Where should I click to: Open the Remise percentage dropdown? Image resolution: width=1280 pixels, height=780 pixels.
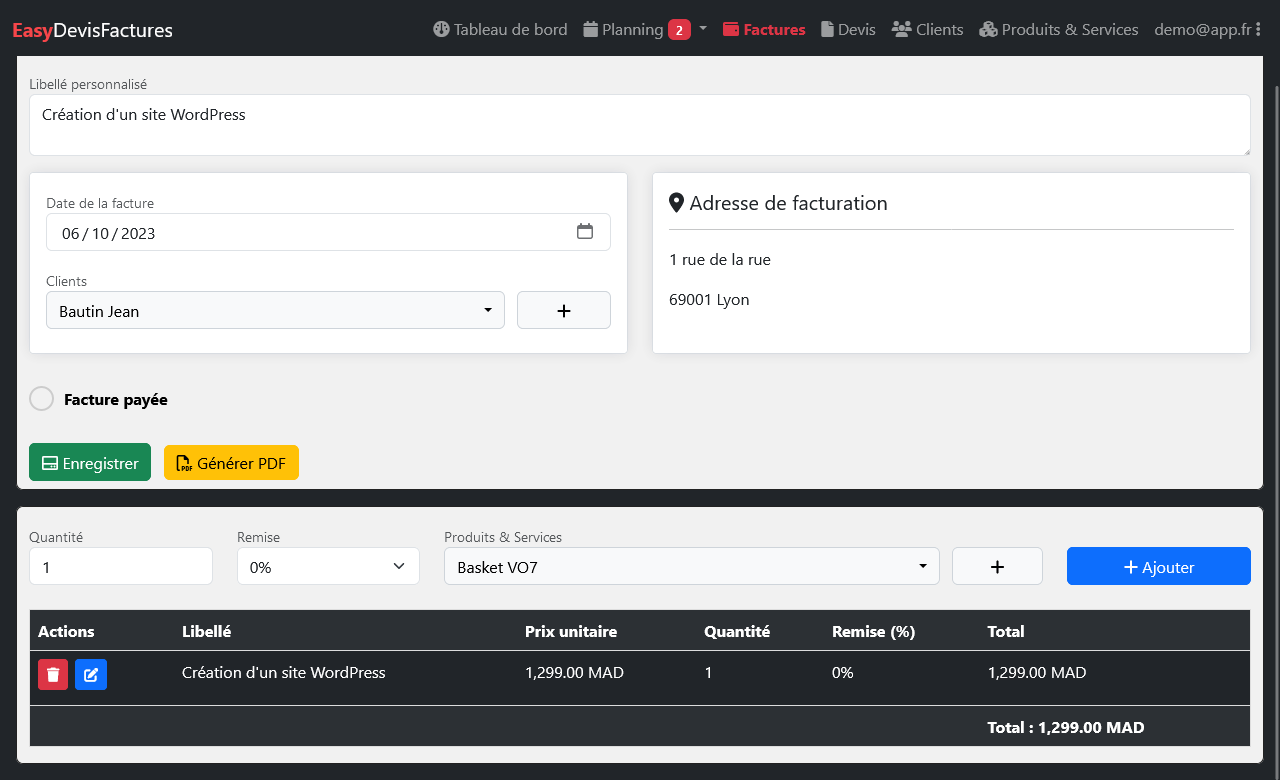[328, 567]
